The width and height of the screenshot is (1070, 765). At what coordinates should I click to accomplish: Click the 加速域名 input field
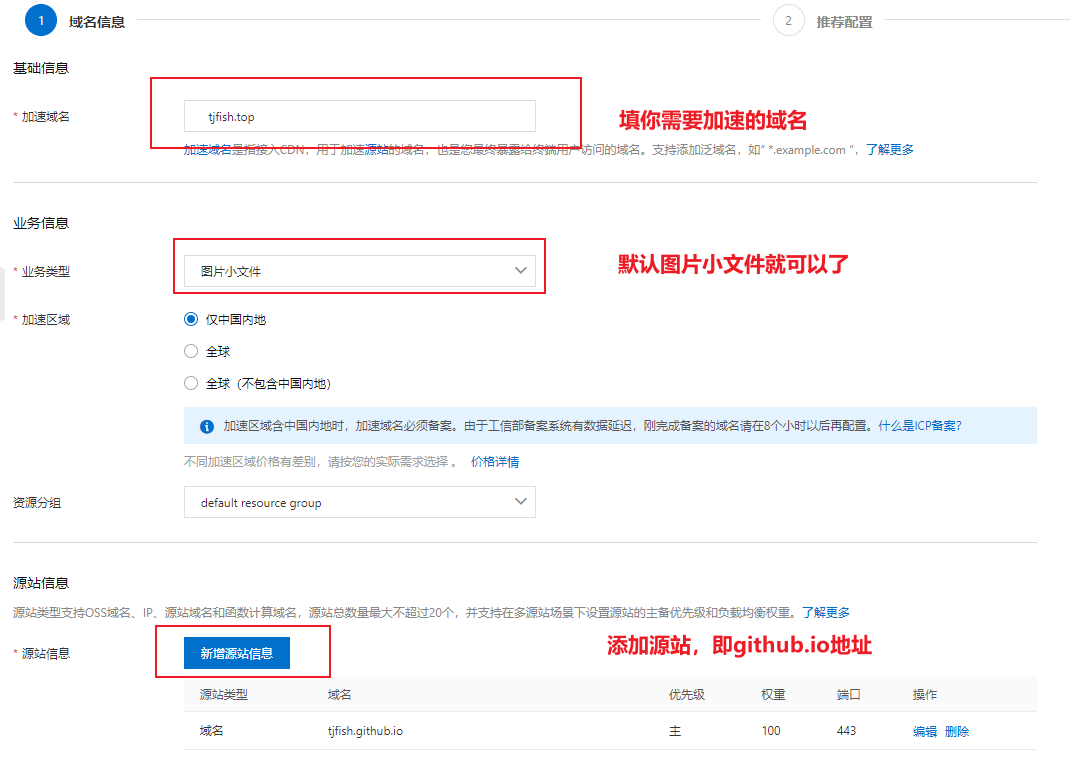pos(359,116)
